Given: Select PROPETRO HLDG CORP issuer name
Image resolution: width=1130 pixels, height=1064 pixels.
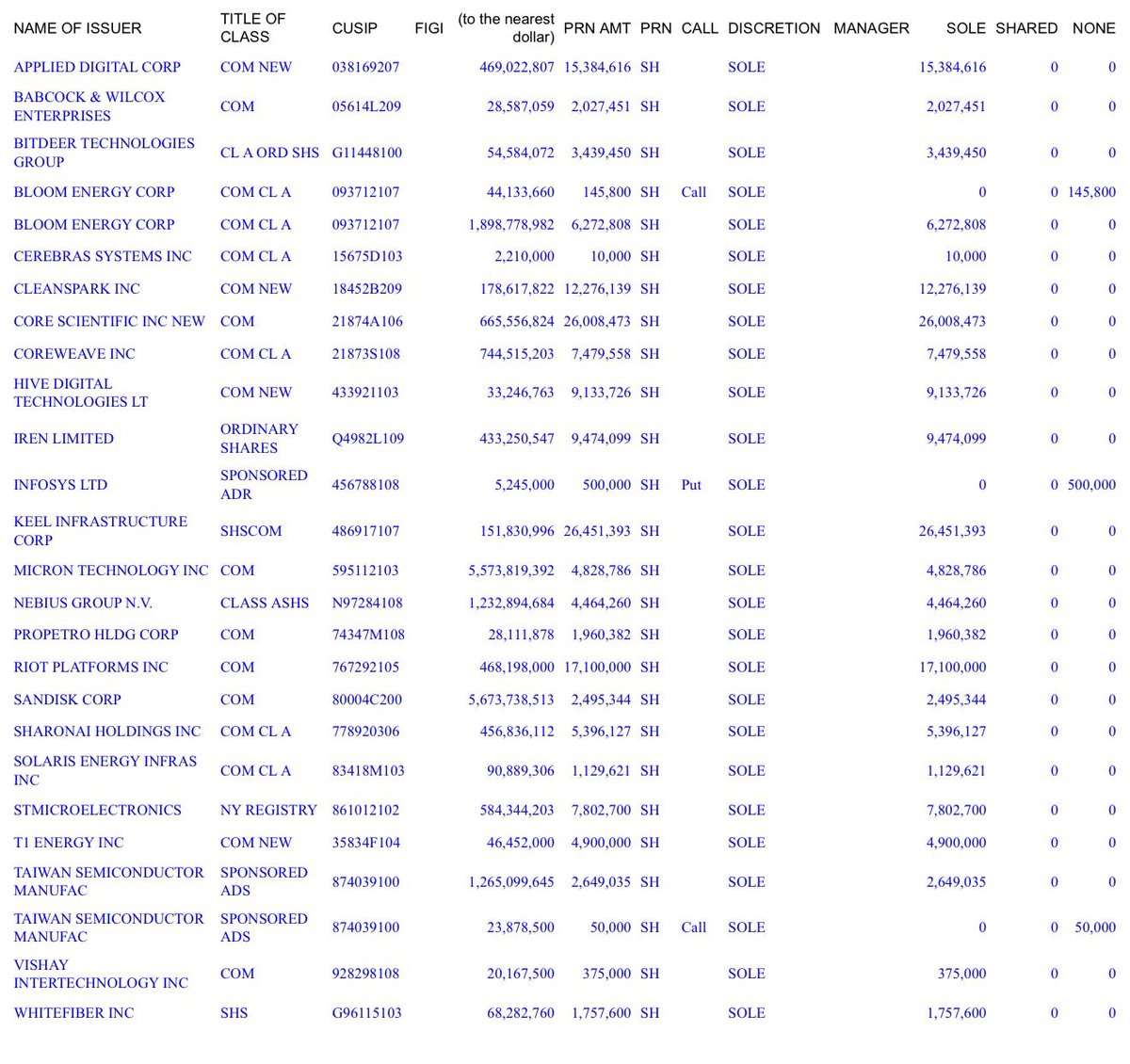Looking at the screenshot, I should coord(96,635).
